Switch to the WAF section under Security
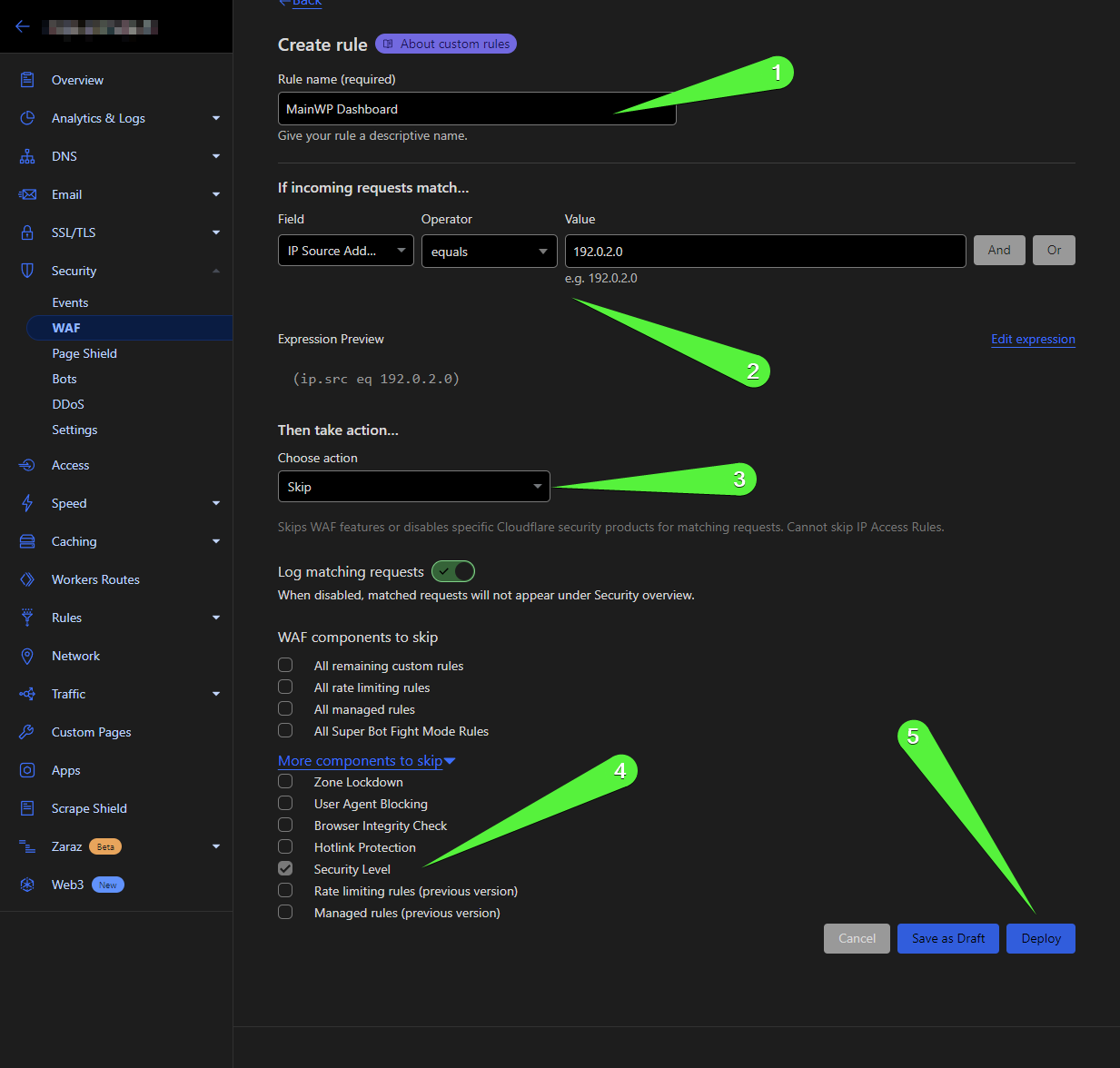 (x=66, y=328)
